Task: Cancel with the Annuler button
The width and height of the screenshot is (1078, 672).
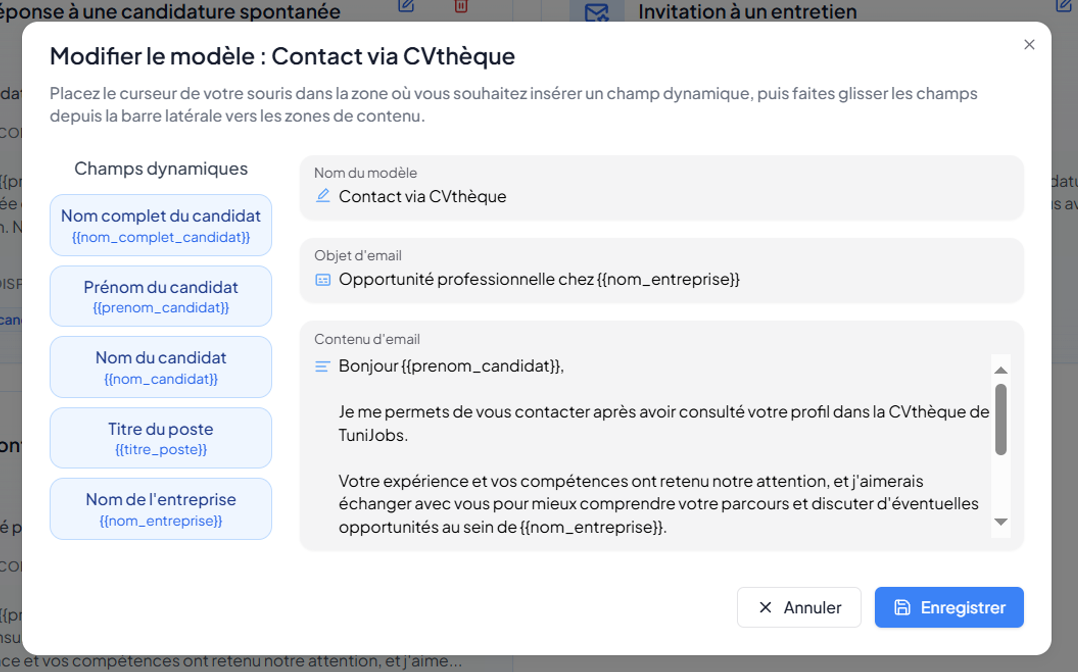Action: pyautogui.click(x=799, y=607)
